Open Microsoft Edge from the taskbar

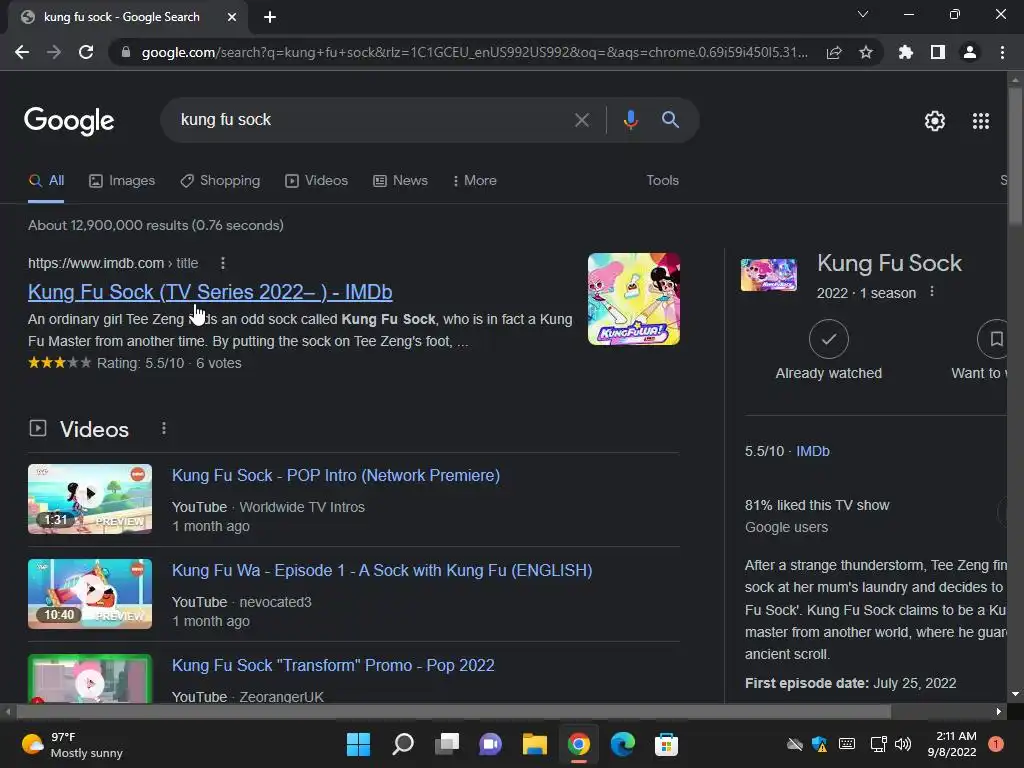(622, 744)
